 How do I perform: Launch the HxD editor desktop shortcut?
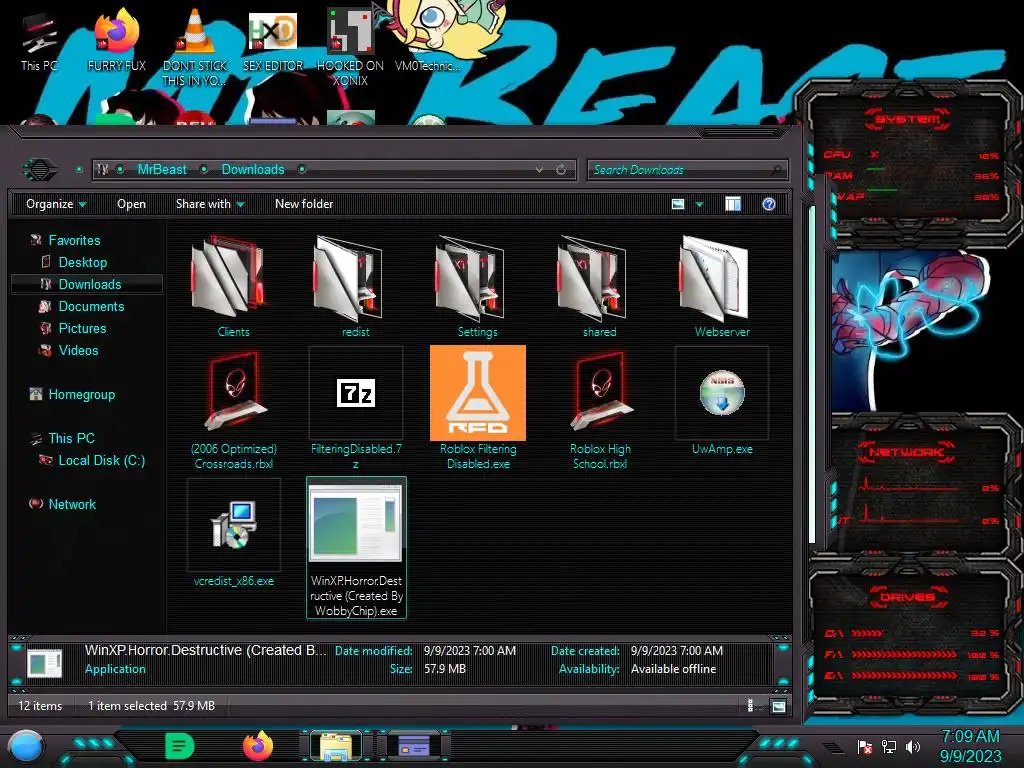[273, 40]
